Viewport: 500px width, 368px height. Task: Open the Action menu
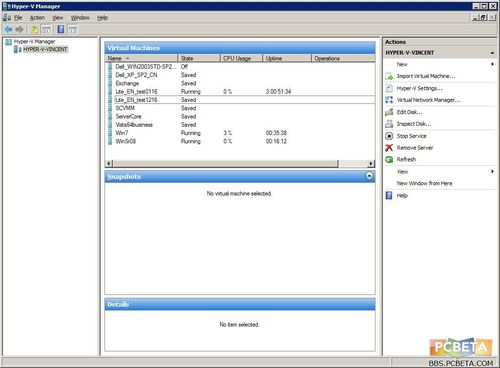point(37,18)
